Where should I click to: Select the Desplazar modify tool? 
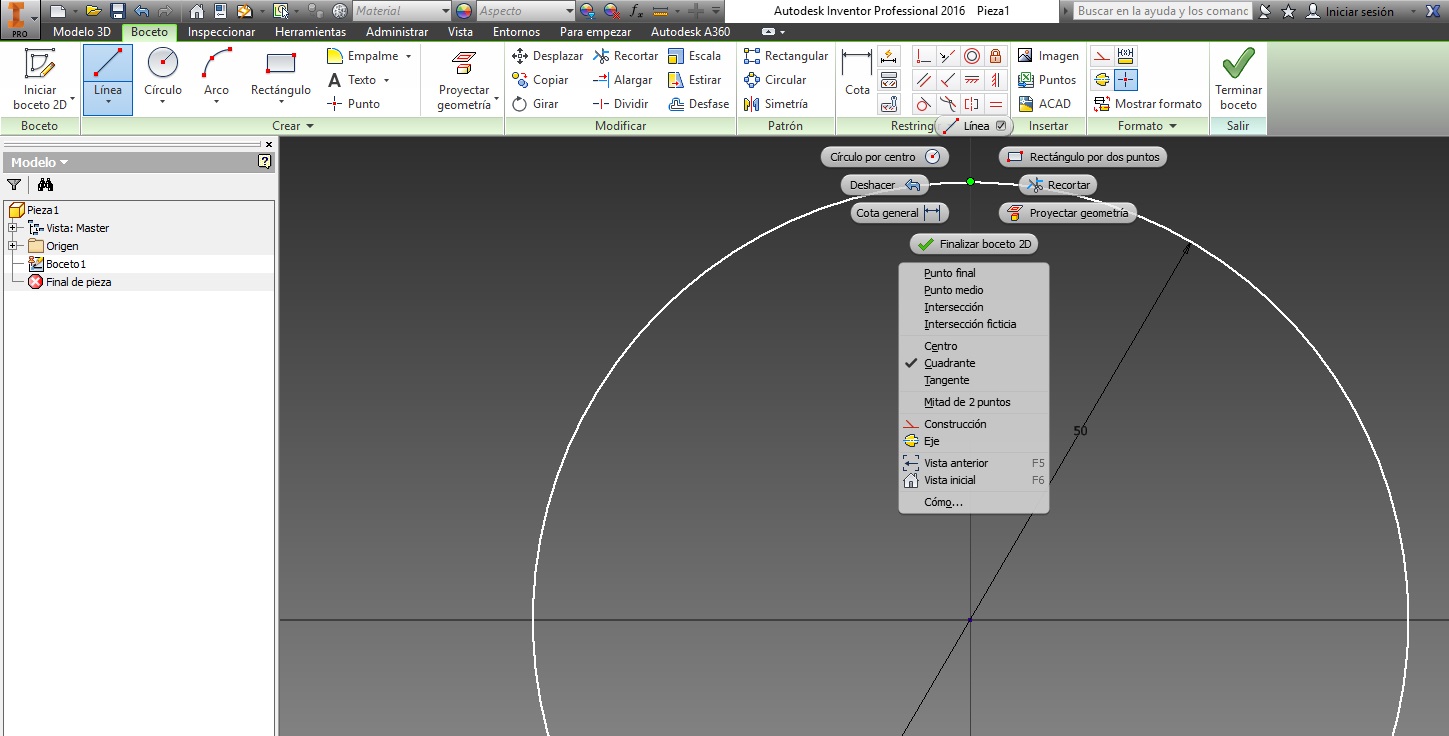click(x=547, y=56)
